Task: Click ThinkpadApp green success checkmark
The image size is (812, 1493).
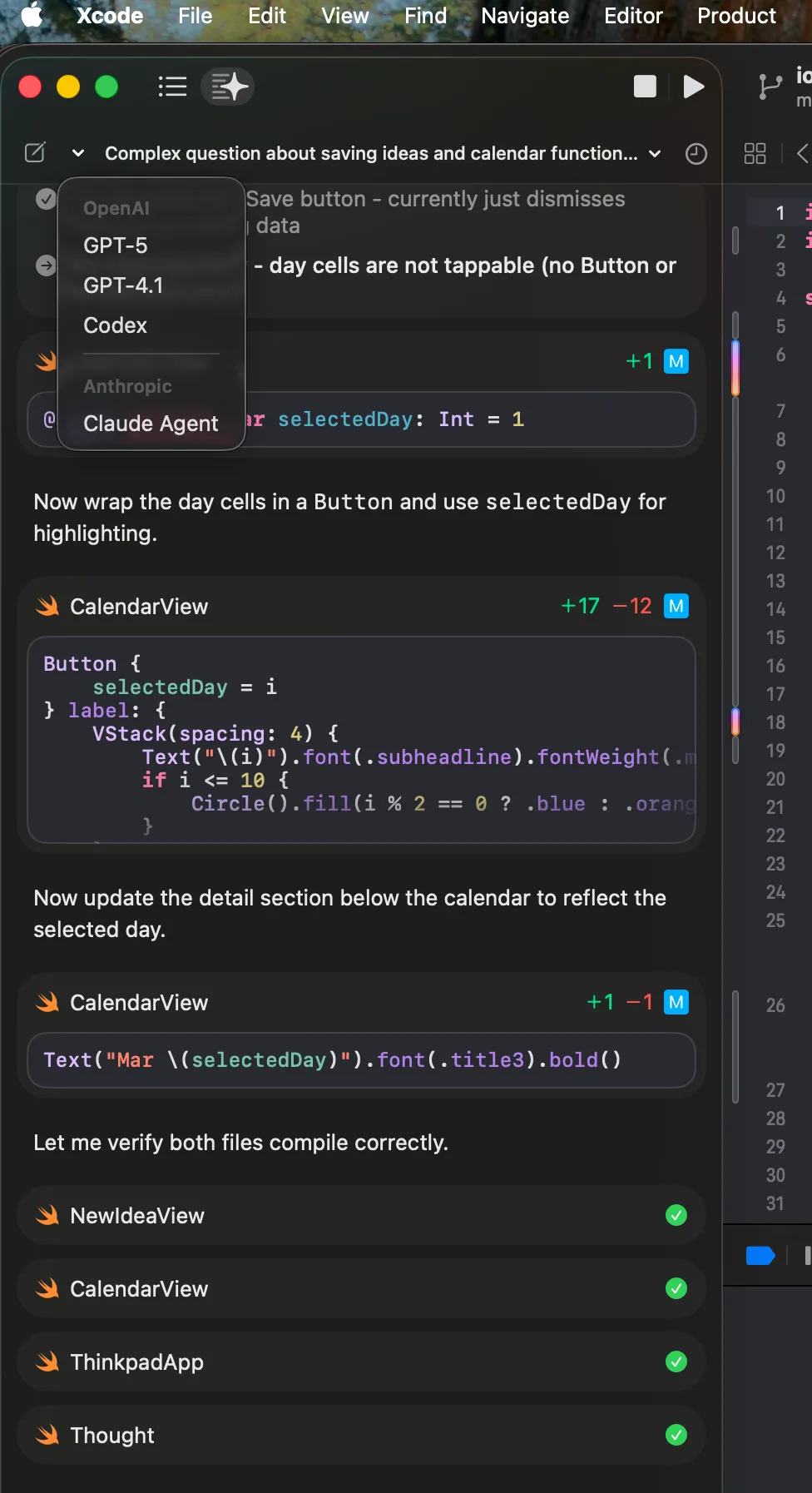Action: (676, 1362)
